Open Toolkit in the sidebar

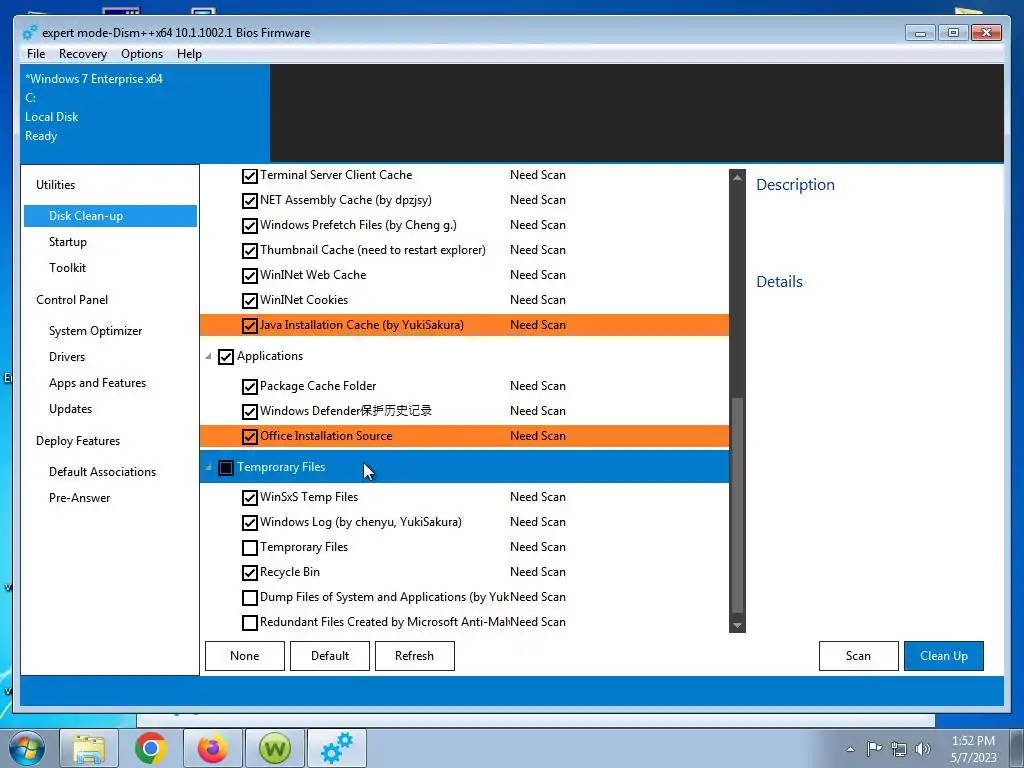coord(67,268)
